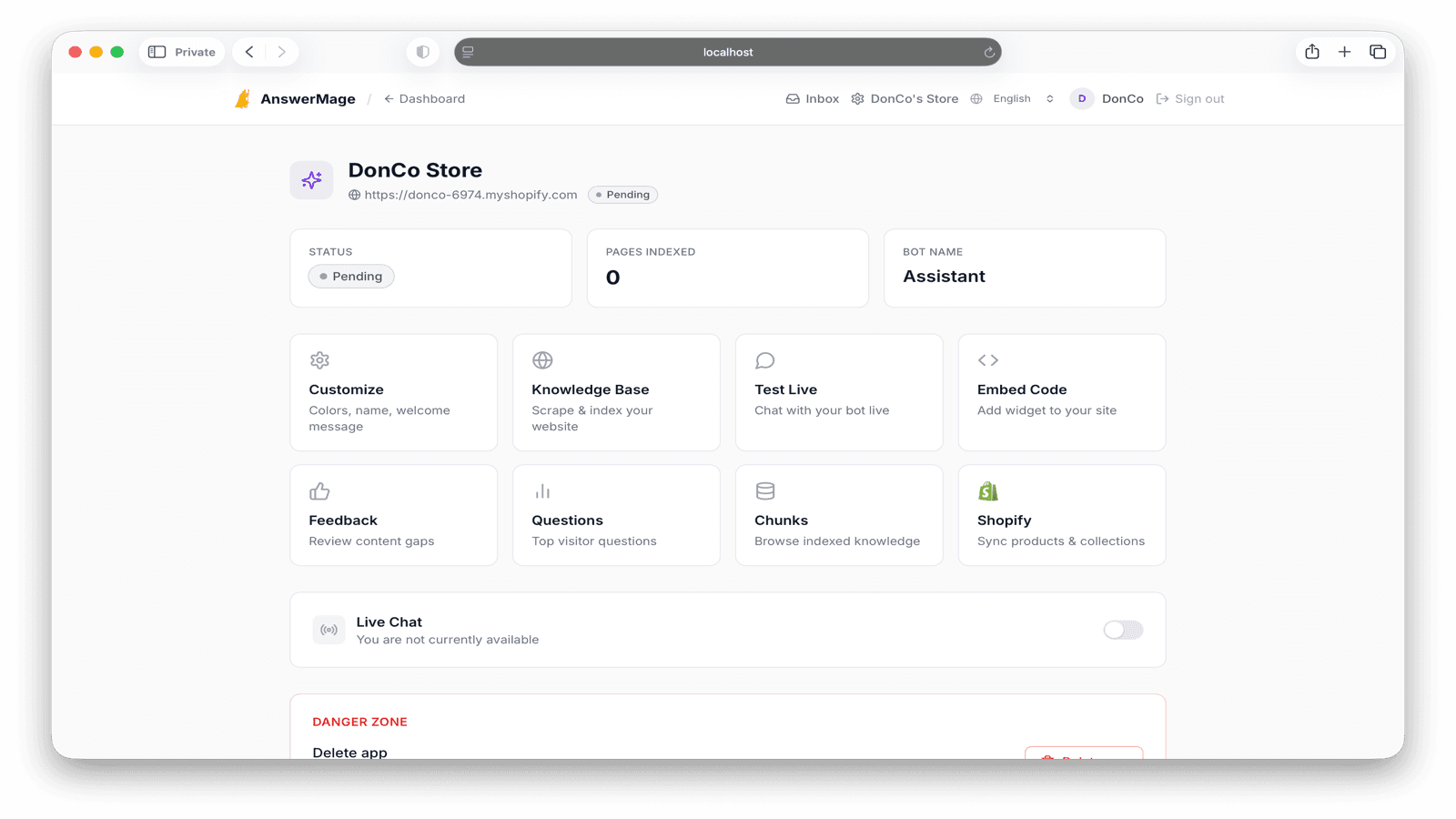
Task: Click the sparkle app icon for DonCo Store
Action: 311,180
